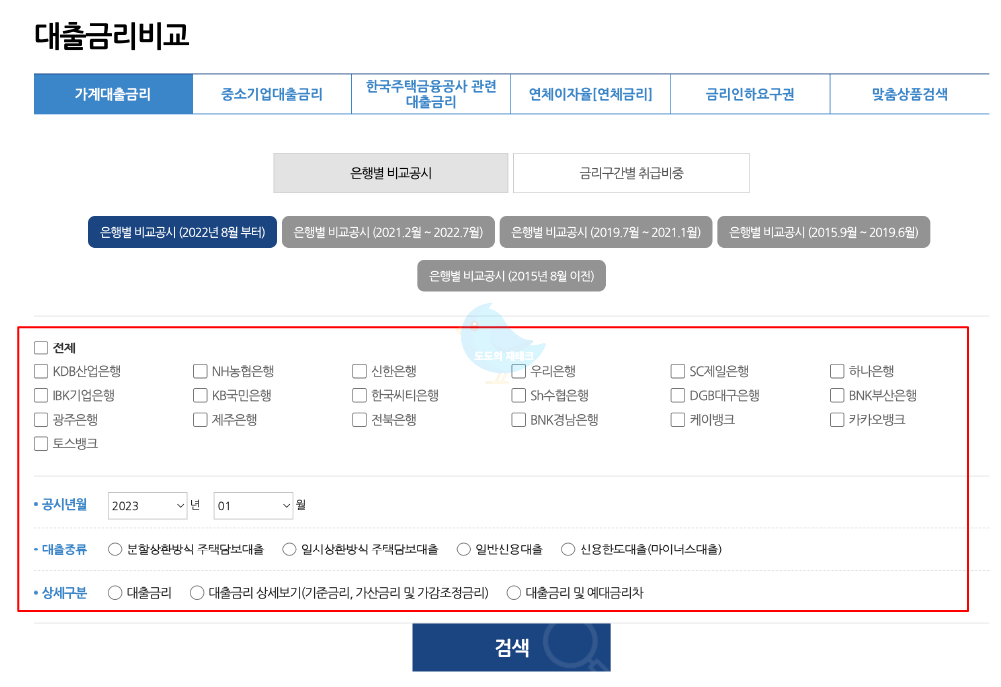This screenshot has width=1001, height=687.
Task: Enable the KDB산업은행 checkbox
Action: click(41, 371)
